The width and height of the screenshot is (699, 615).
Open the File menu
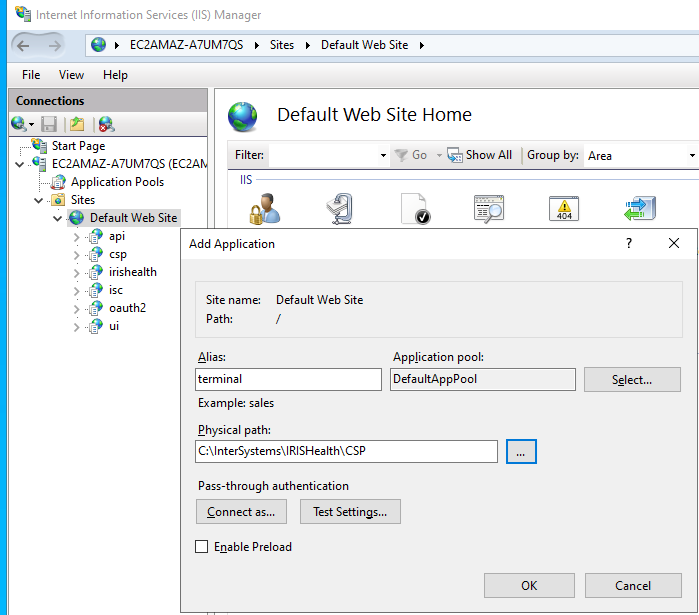[31, 75]
